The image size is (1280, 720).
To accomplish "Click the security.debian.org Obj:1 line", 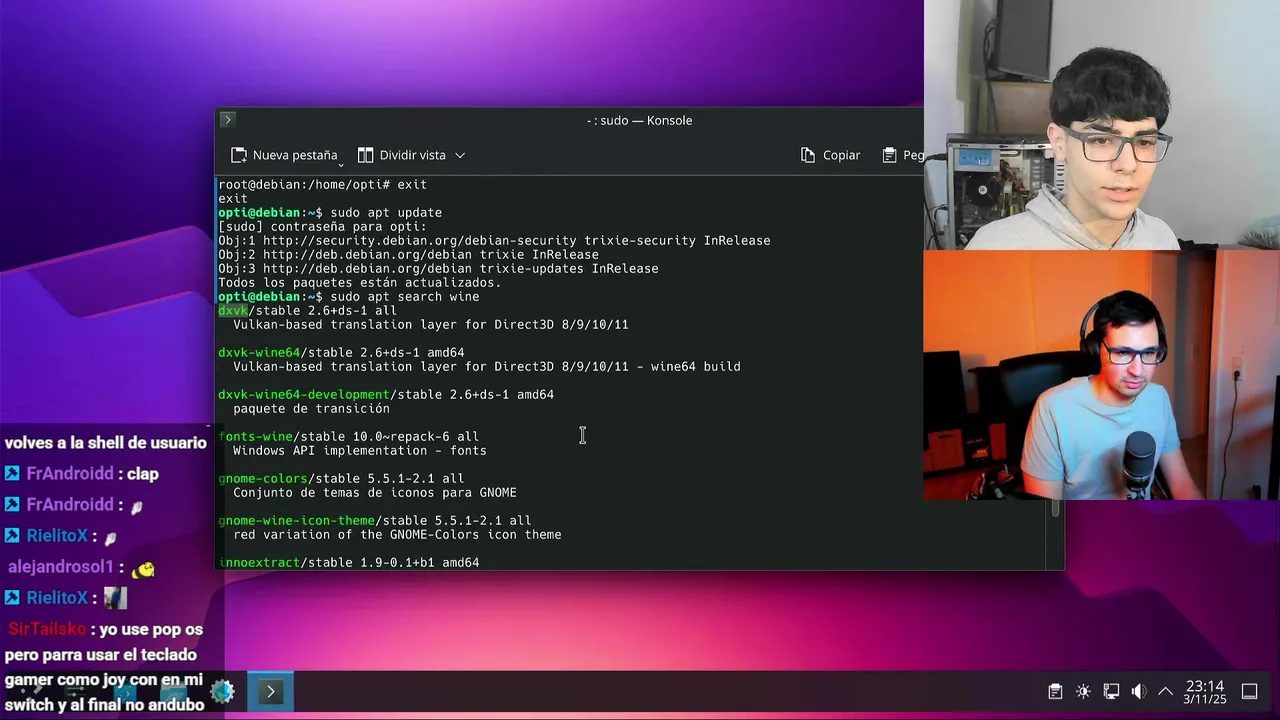I will click(494, 241).
